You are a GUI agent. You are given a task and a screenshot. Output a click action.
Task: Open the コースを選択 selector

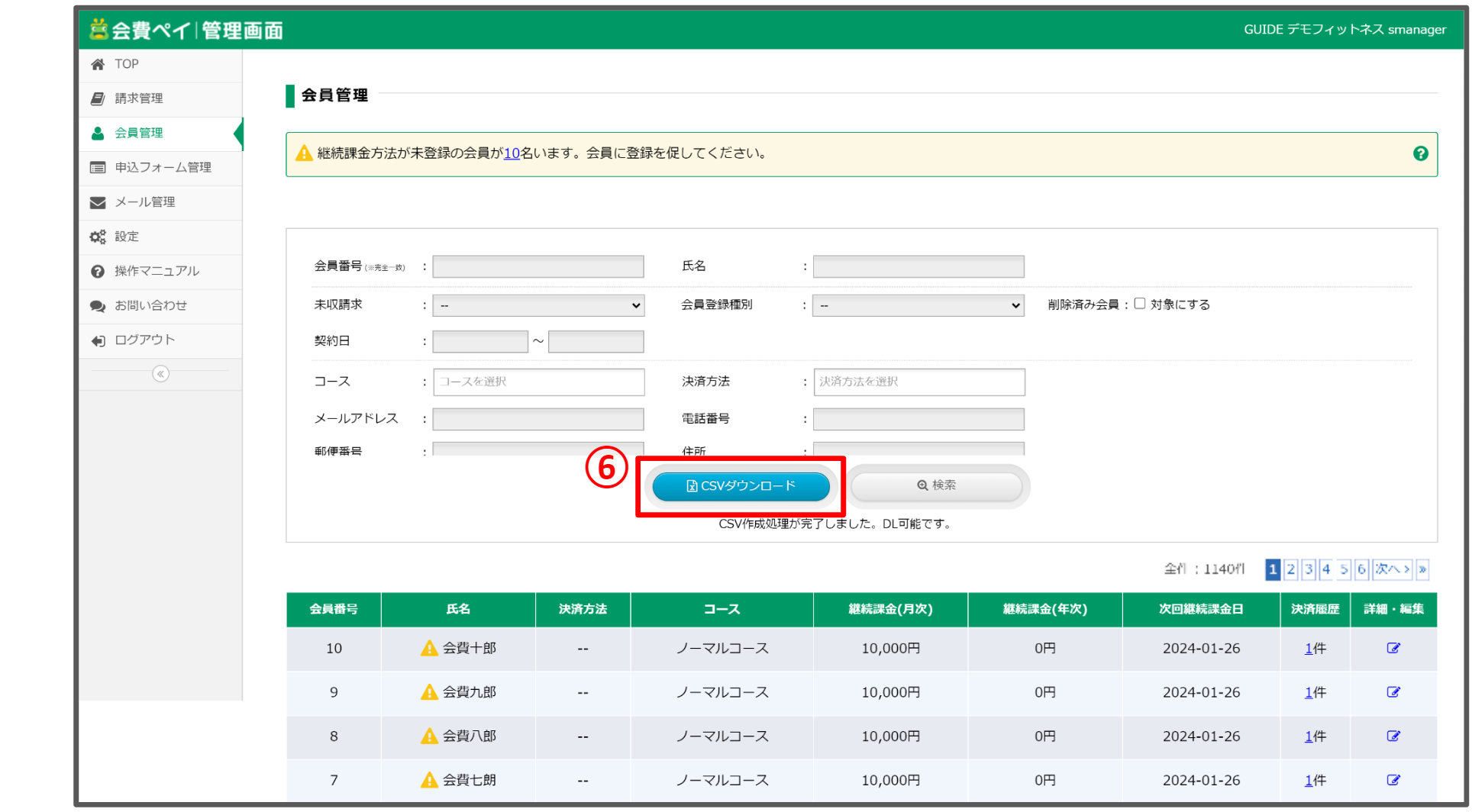pyautogui.click(x=538, y=382)
